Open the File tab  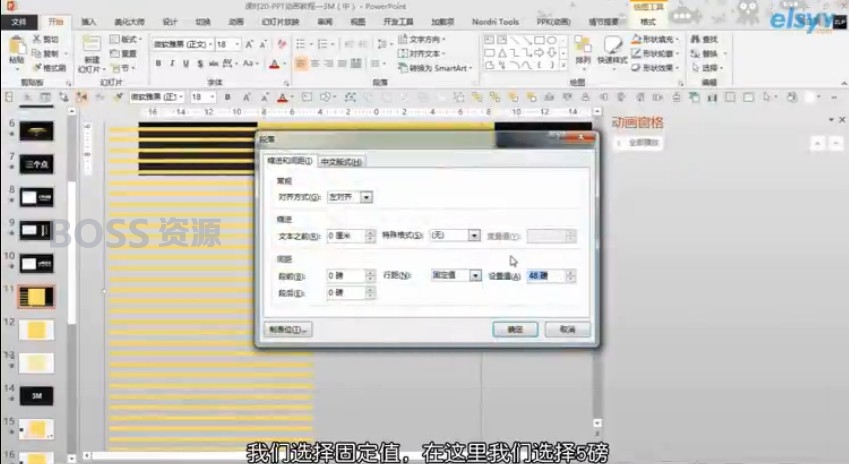coord(19,22)
